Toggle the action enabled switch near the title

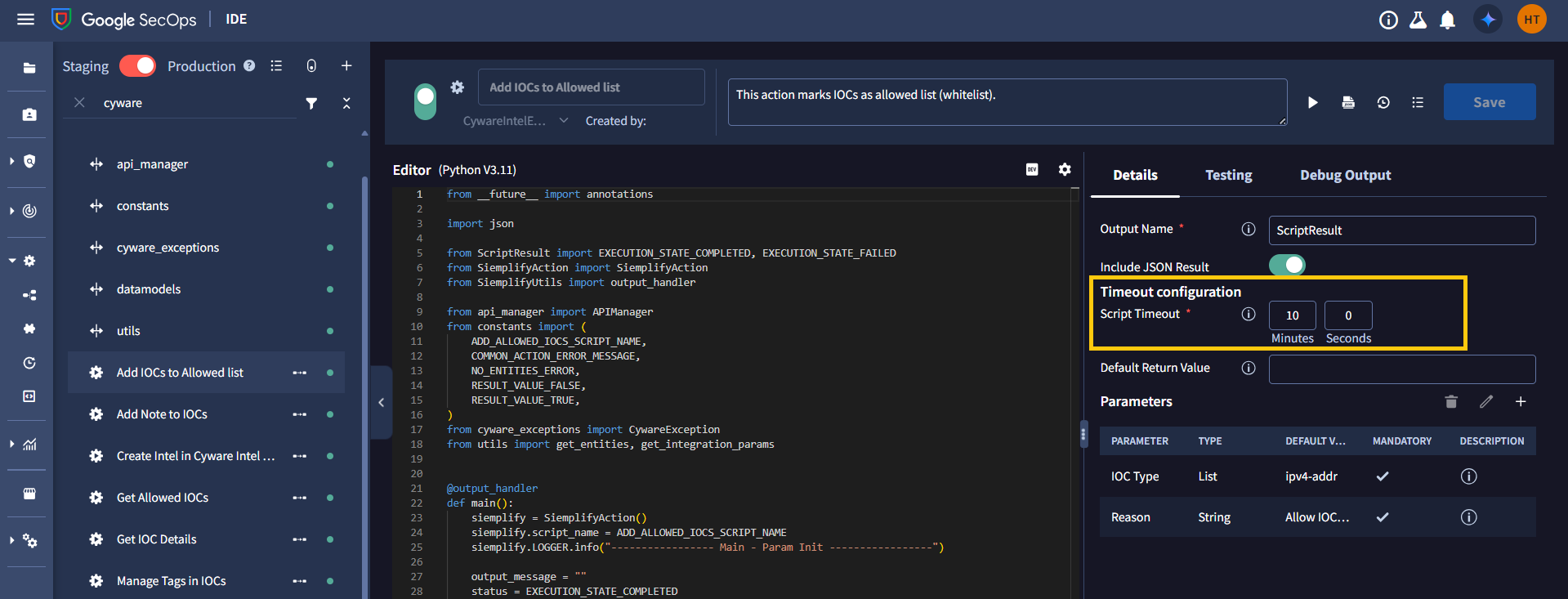[x=425, y=102]
